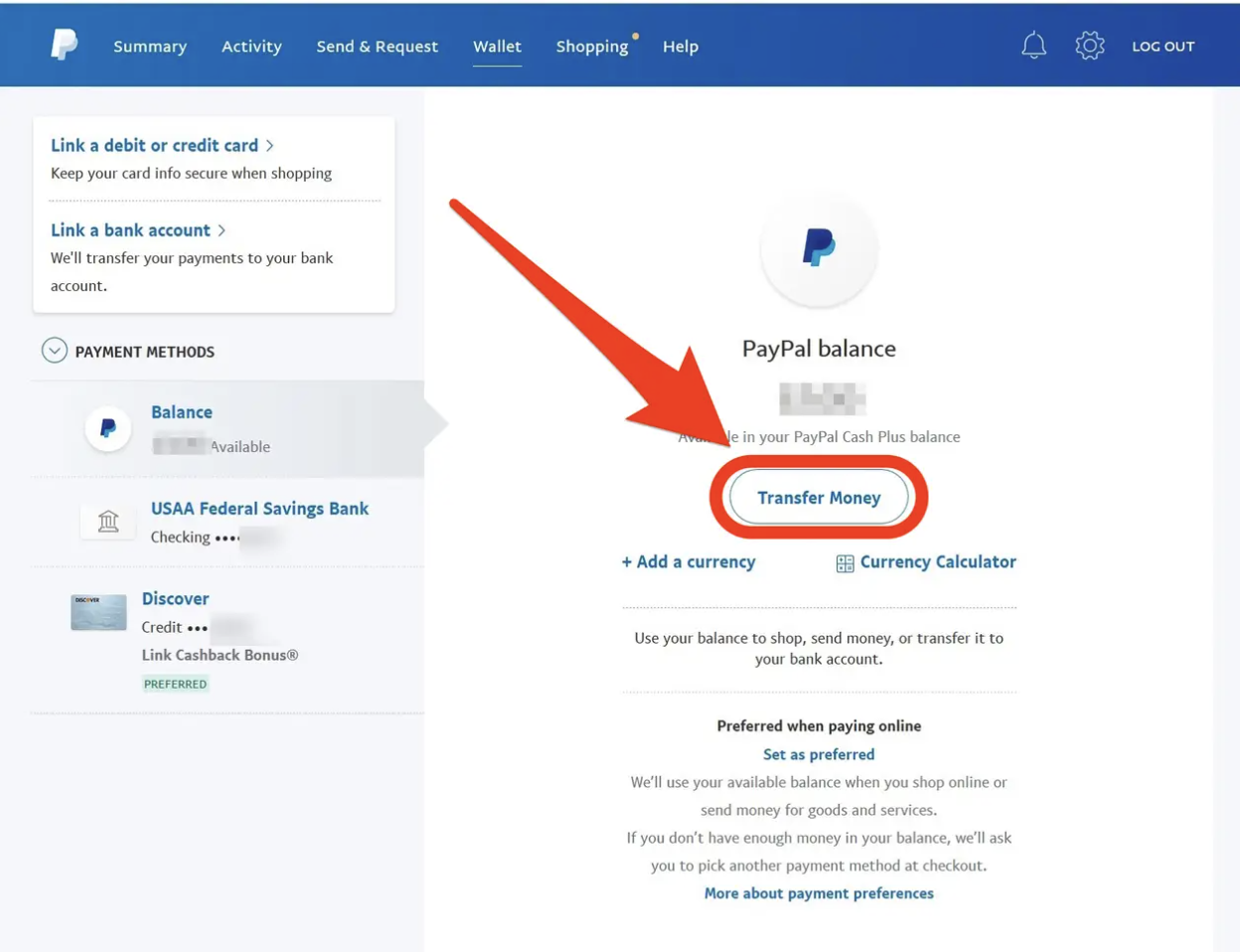This screenshot has width=1240, height=952.
Task: Open the settings gear icon
Action: (1090, 45)
